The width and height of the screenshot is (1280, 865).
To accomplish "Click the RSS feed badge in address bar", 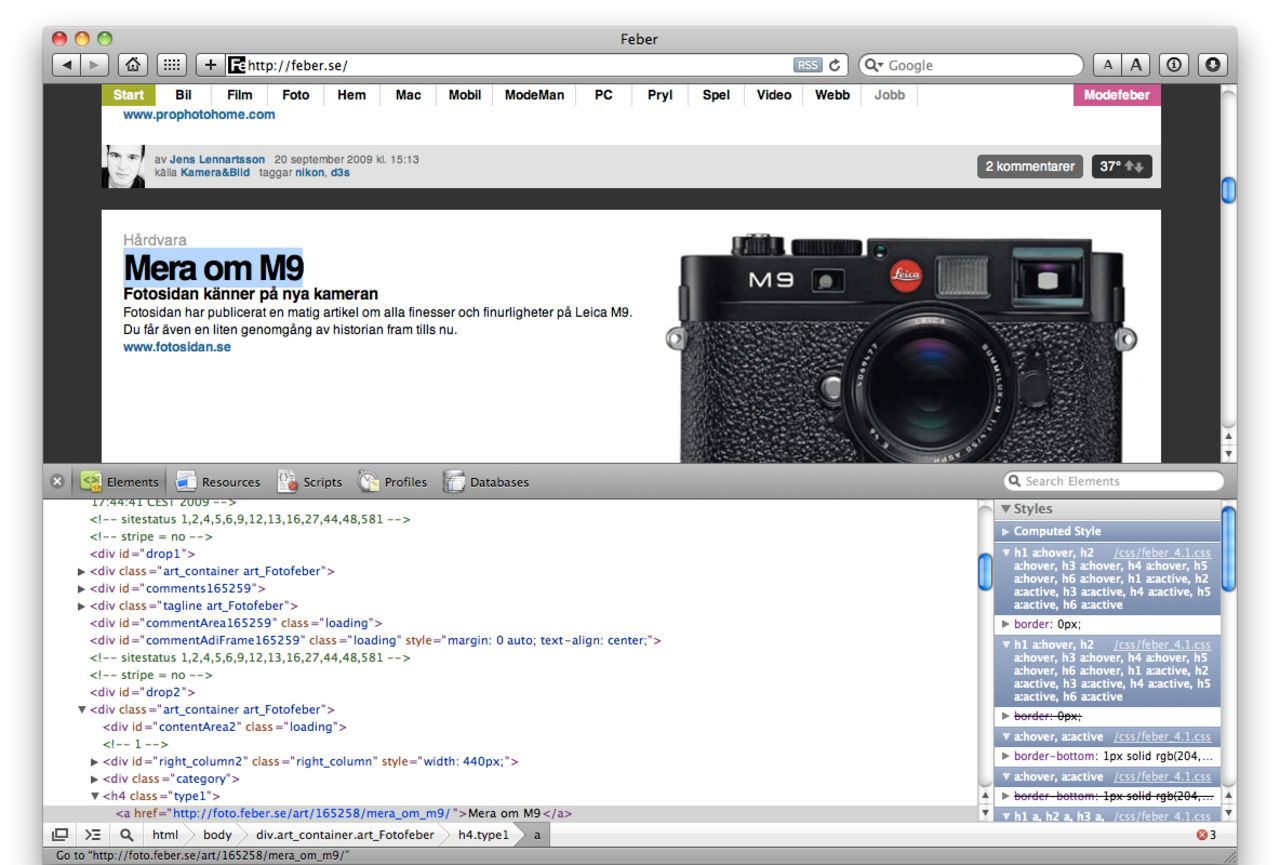I will [807, 65].
